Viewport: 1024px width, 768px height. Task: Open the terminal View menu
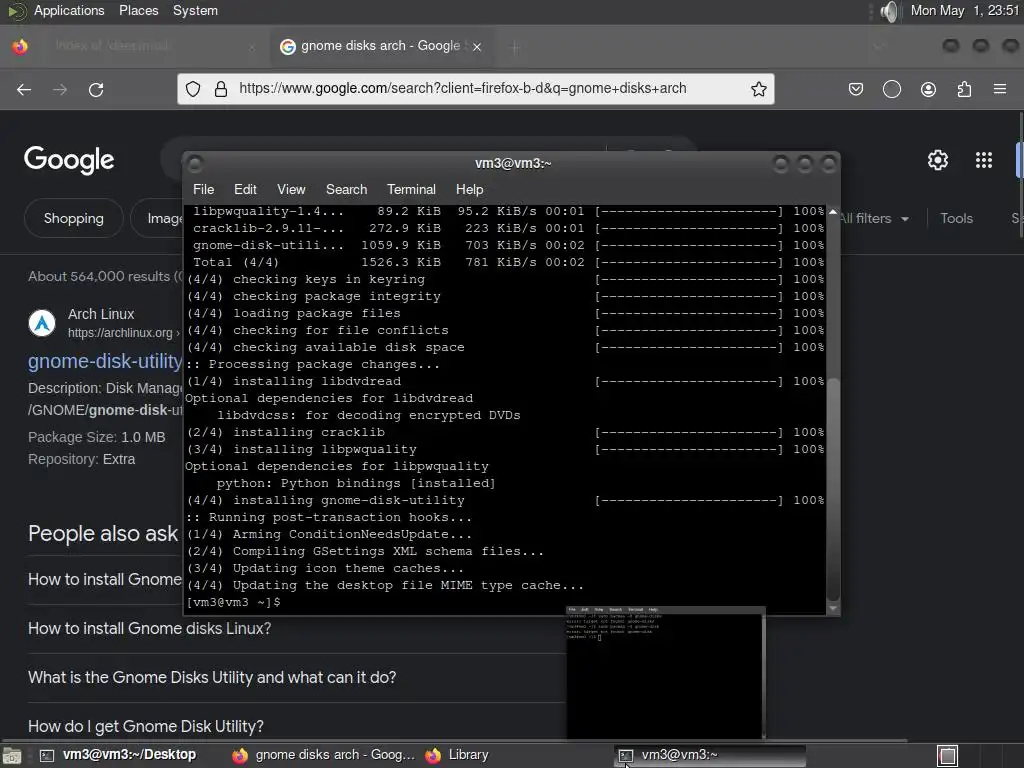[x=291, y=189]
